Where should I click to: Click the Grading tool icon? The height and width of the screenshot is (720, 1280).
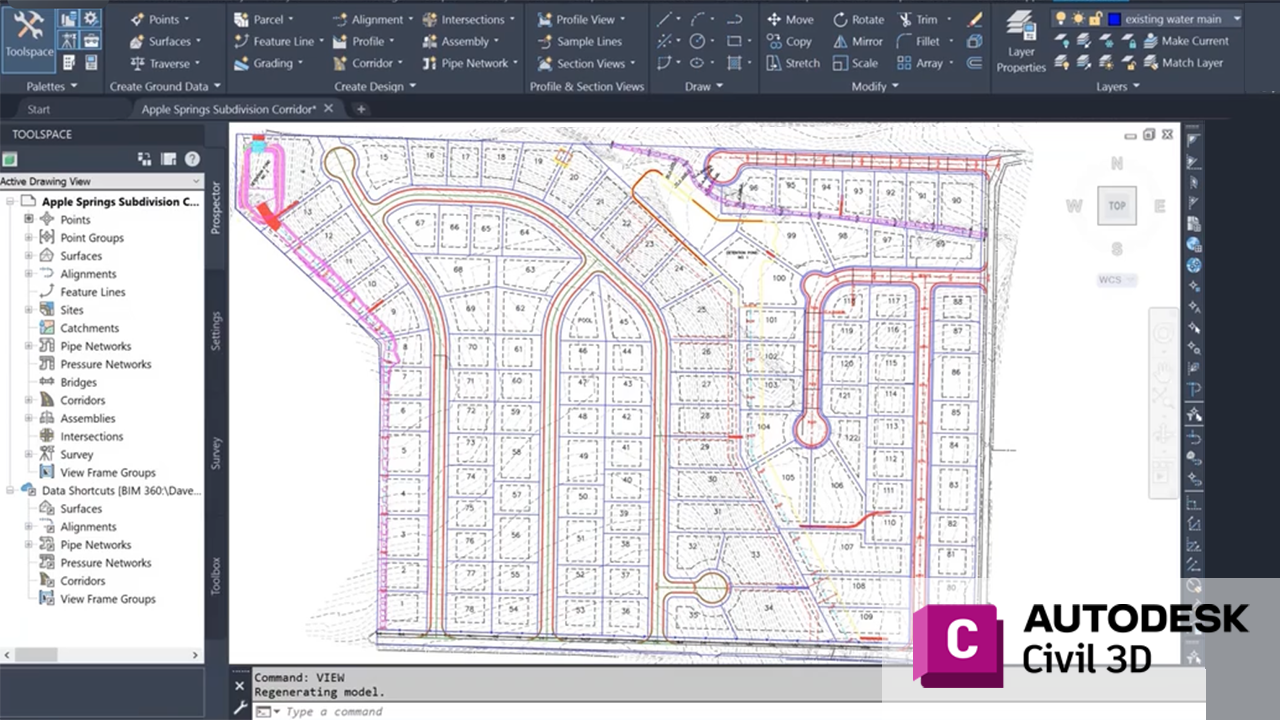[x=241, y=63]
